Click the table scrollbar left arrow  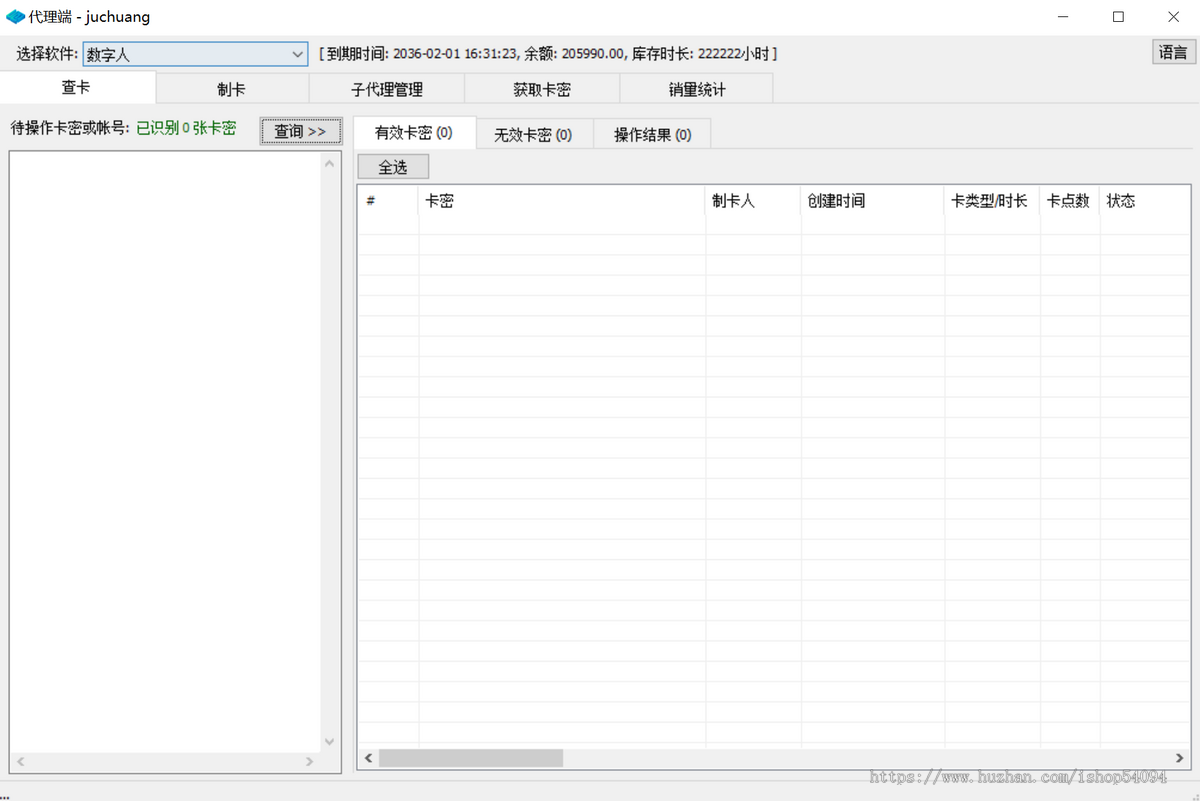pyautogui.click(x=368, y=759)
